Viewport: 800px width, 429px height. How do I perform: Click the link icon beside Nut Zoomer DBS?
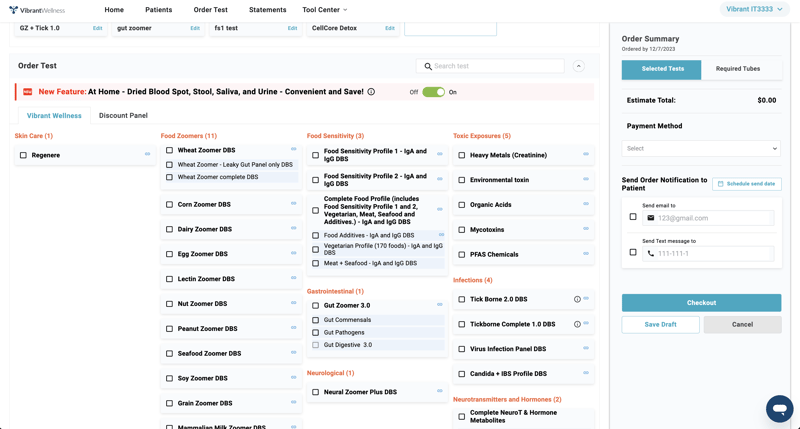(294, 303)
